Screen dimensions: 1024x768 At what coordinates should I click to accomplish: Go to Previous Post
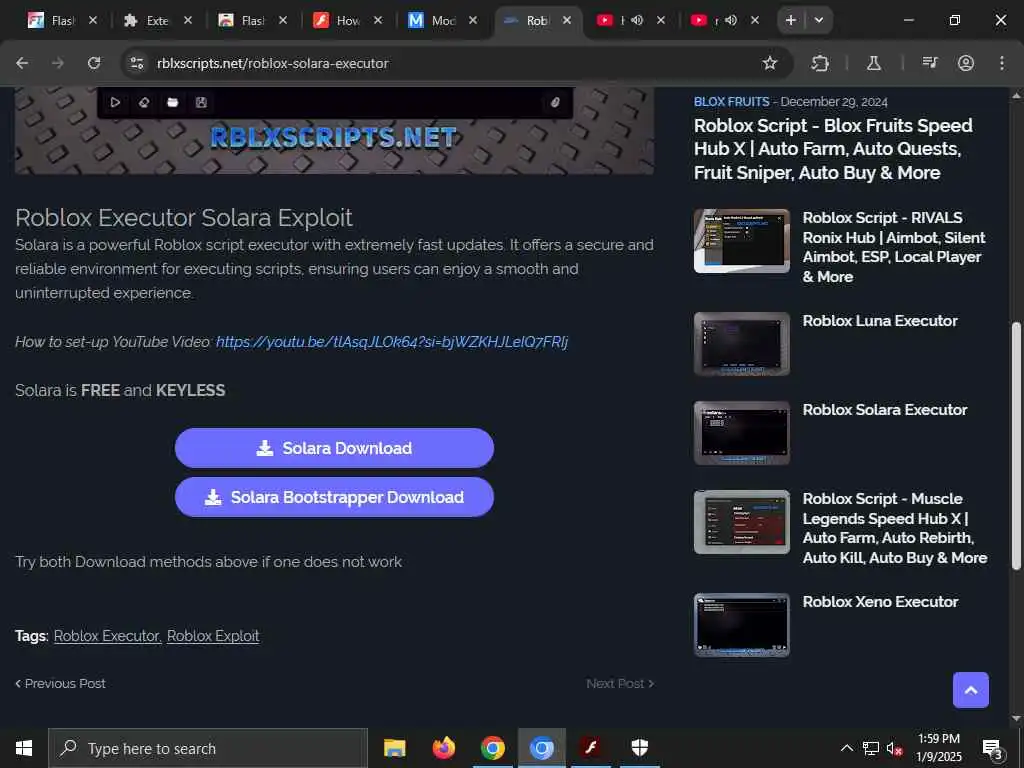(60, 684)
